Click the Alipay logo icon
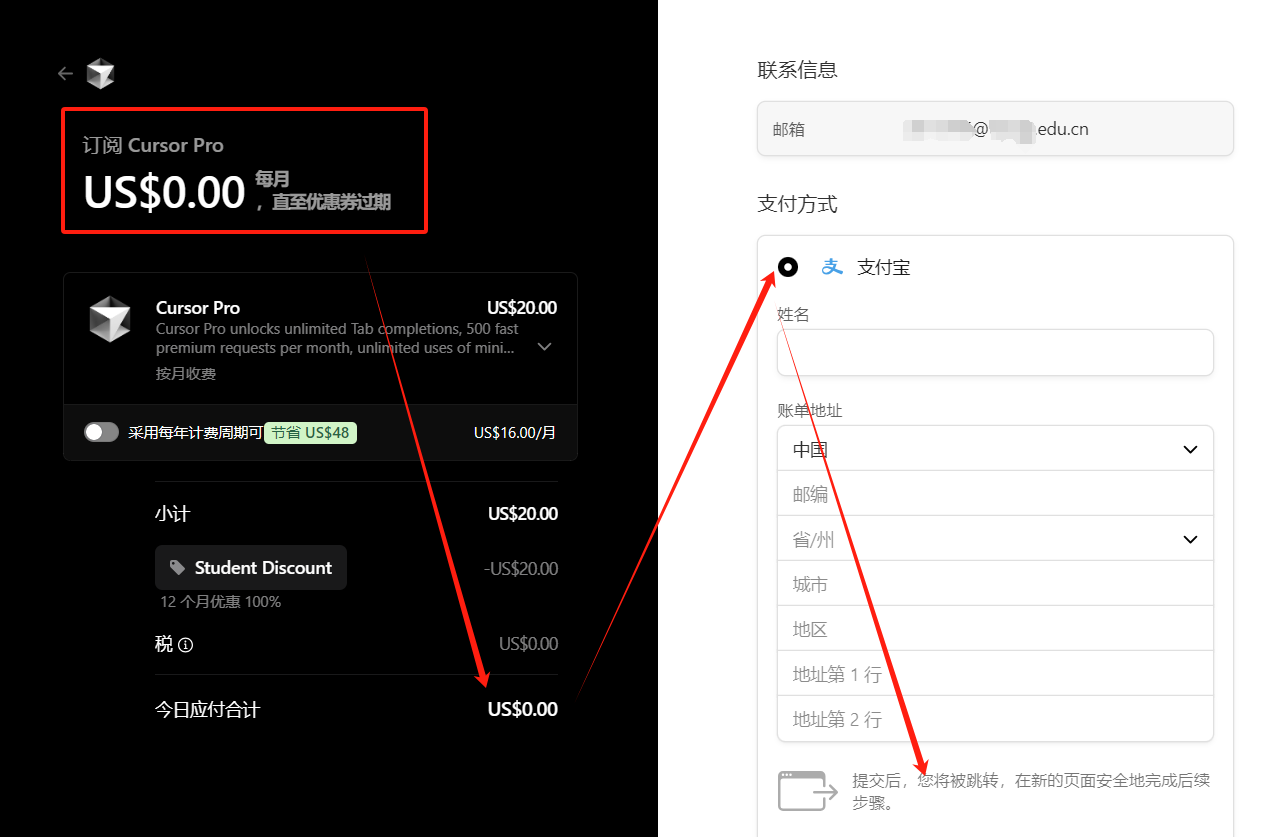Image resolution: width=1284 pixels, height=837 pixels. 832,267
